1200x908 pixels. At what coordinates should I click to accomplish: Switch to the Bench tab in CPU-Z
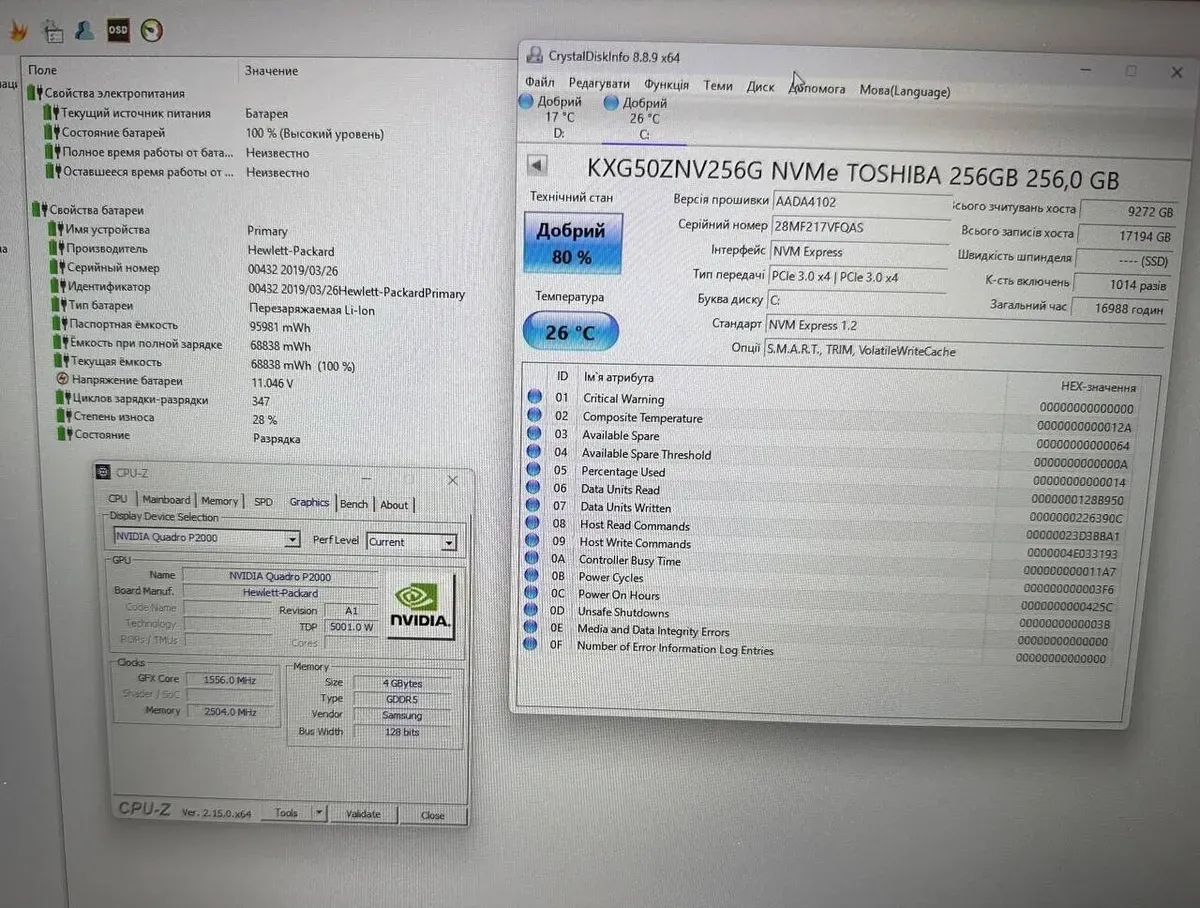354,504
